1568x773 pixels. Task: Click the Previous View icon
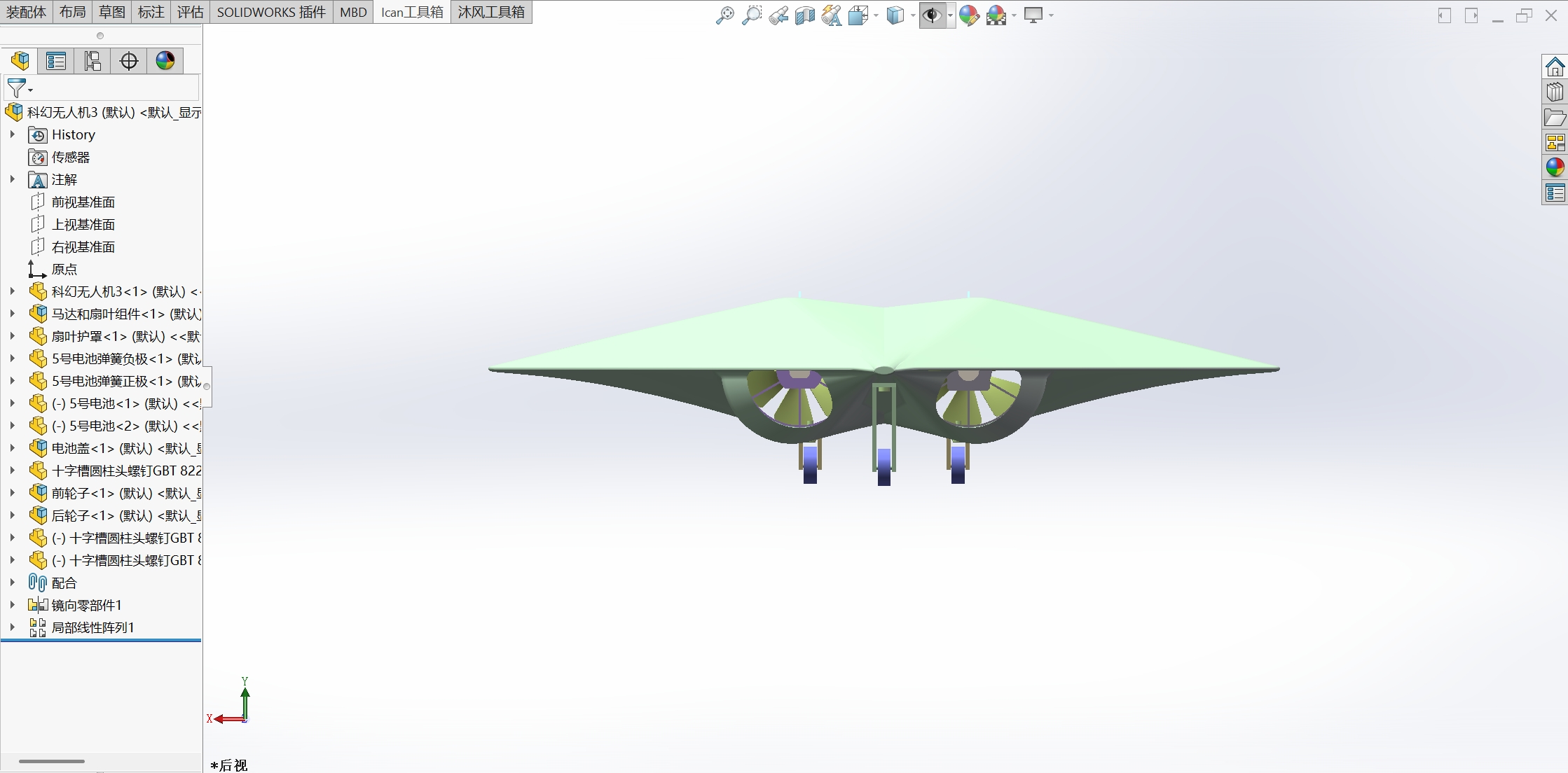coord(778,15)
